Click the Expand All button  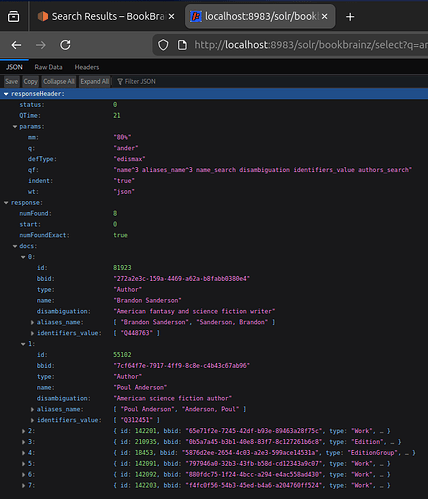[x=95, y=81]
